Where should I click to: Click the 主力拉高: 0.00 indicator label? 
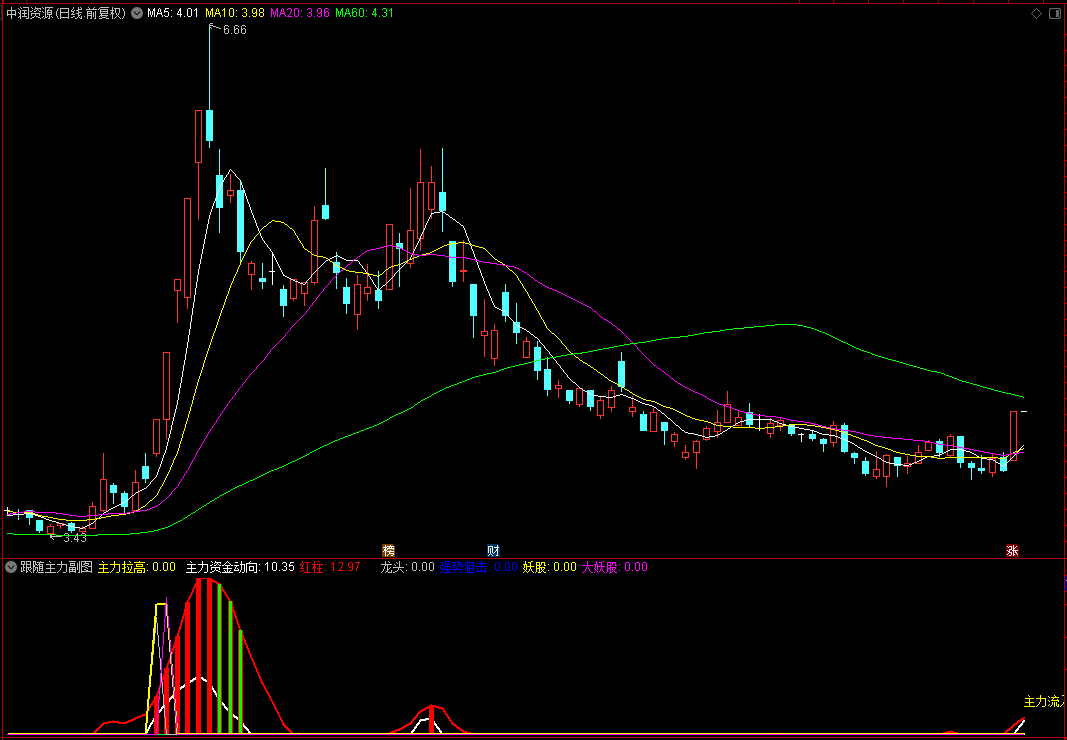point(137,567)
